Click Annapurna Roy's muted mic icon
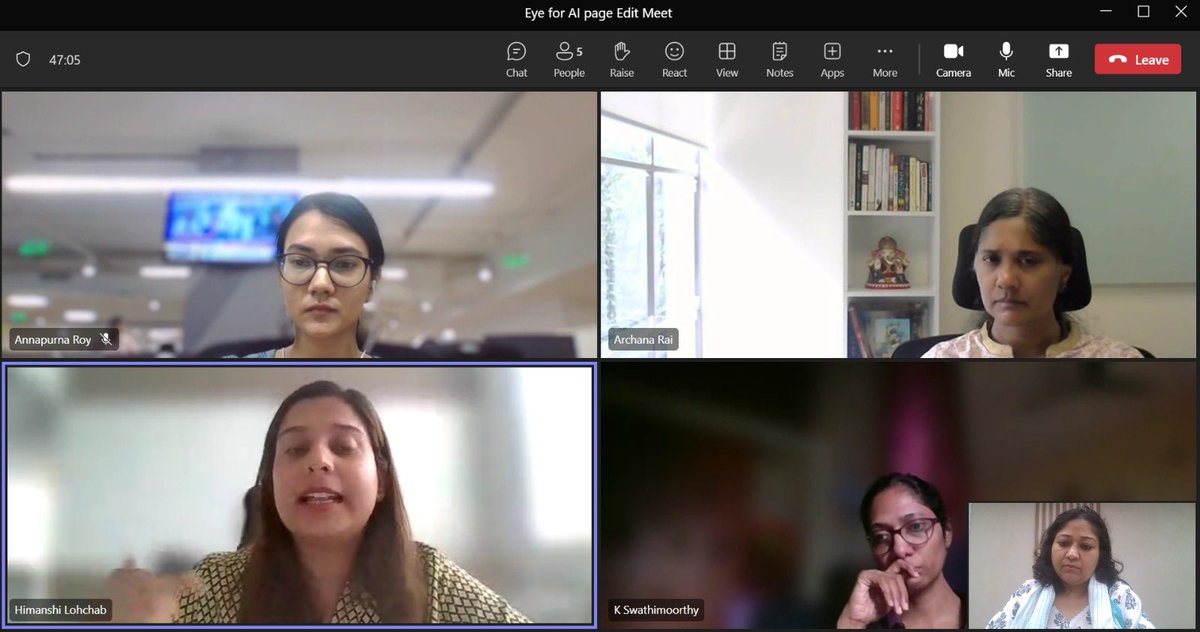This screenshot has height=632, width=1200. pos(106,340)
